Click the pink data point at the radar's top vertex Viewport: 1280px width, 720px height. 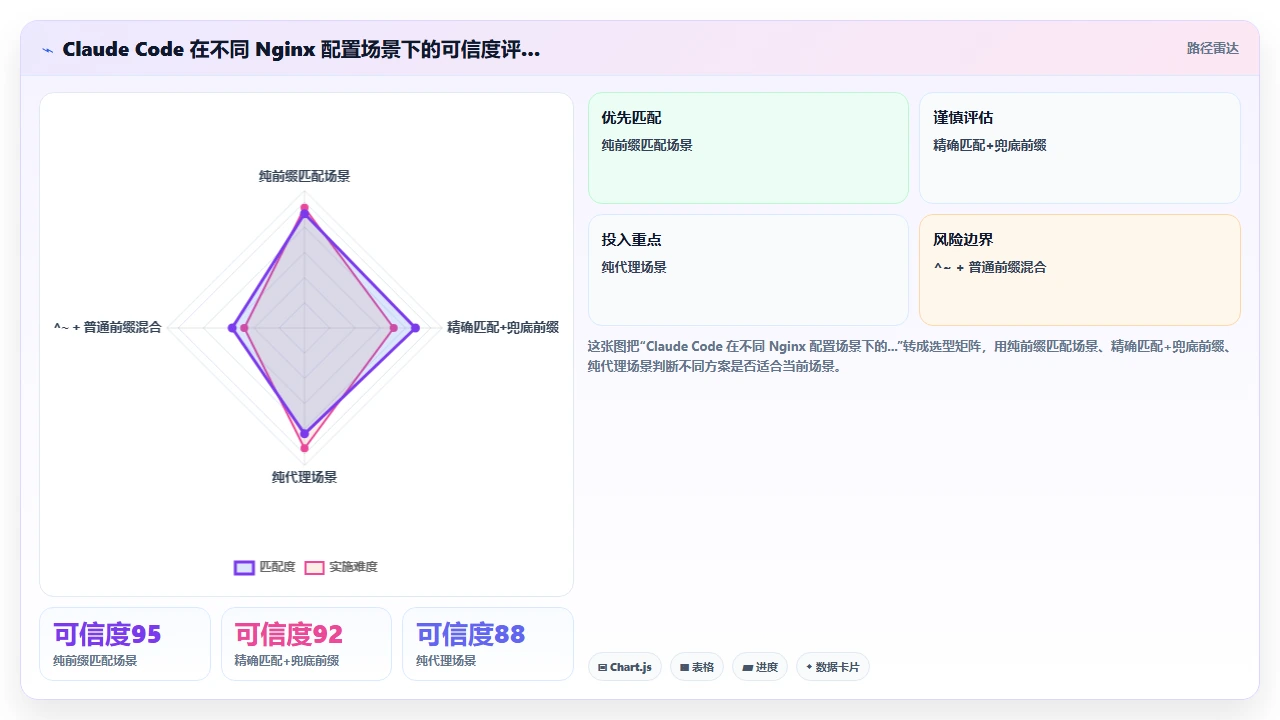point(305,208)
